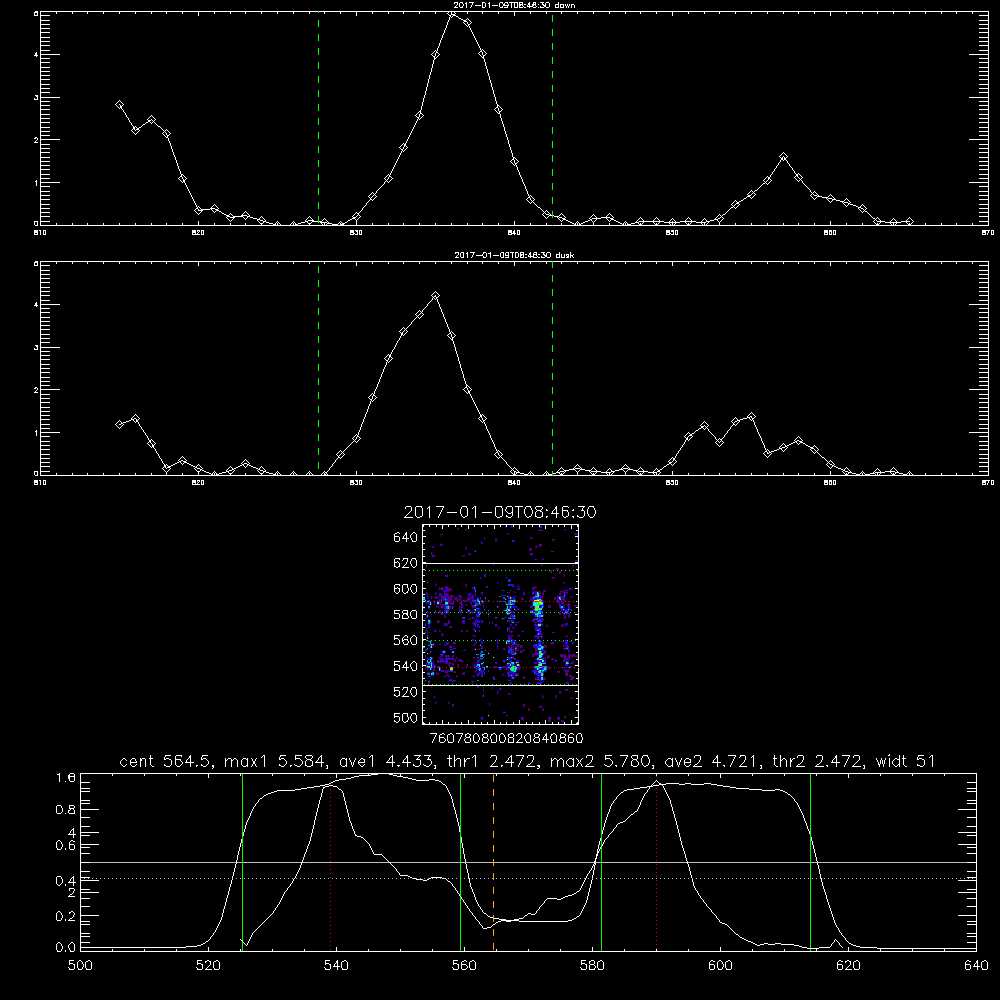
Task: Click 'max2 5.780' in the bottom title
Action: click(598, 761)
